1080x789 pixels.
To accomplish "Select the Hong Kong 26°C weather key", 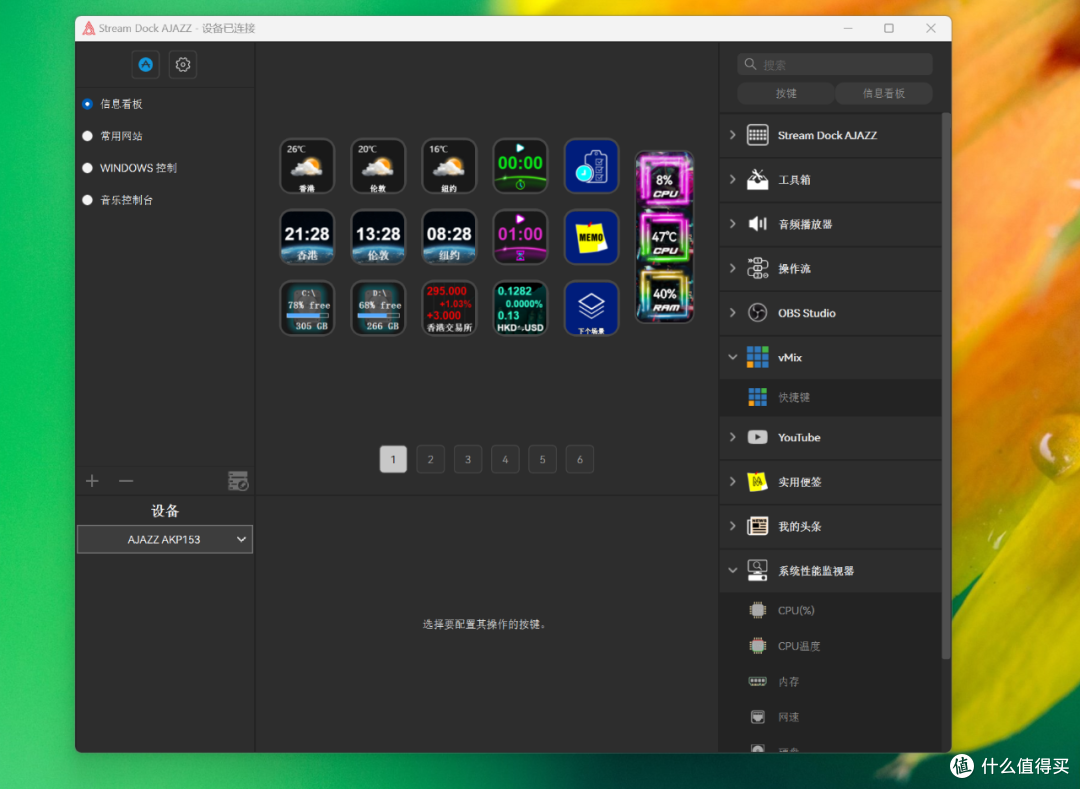I will tap(307, 166).
